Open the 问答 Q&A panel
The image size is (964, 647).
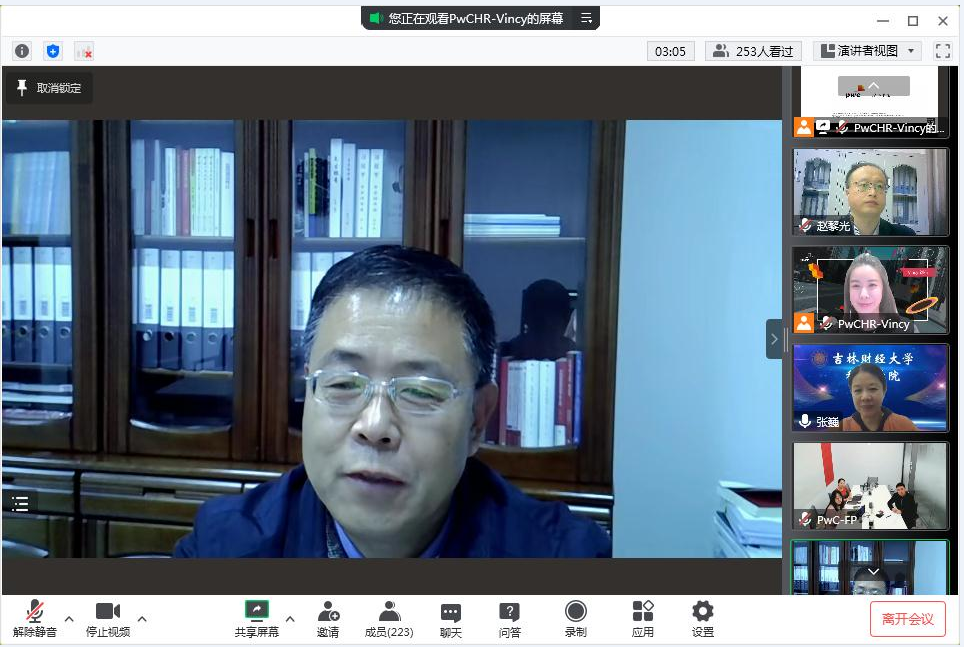pos(509,618)
